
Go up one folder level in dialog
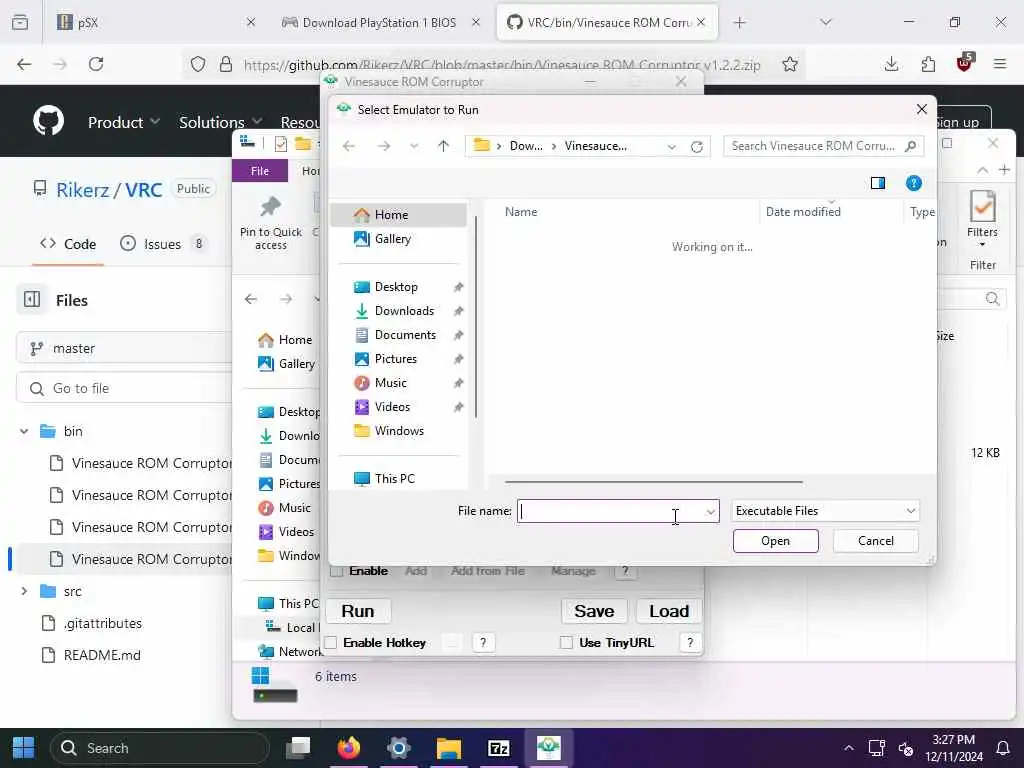point(443,146)
